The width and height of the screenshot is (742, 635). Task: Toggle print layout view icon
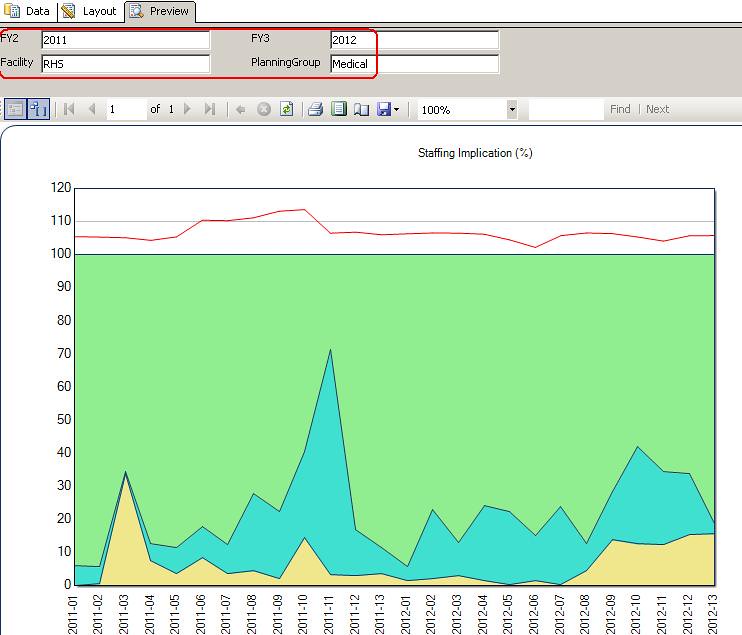click(x=339, y=109)
